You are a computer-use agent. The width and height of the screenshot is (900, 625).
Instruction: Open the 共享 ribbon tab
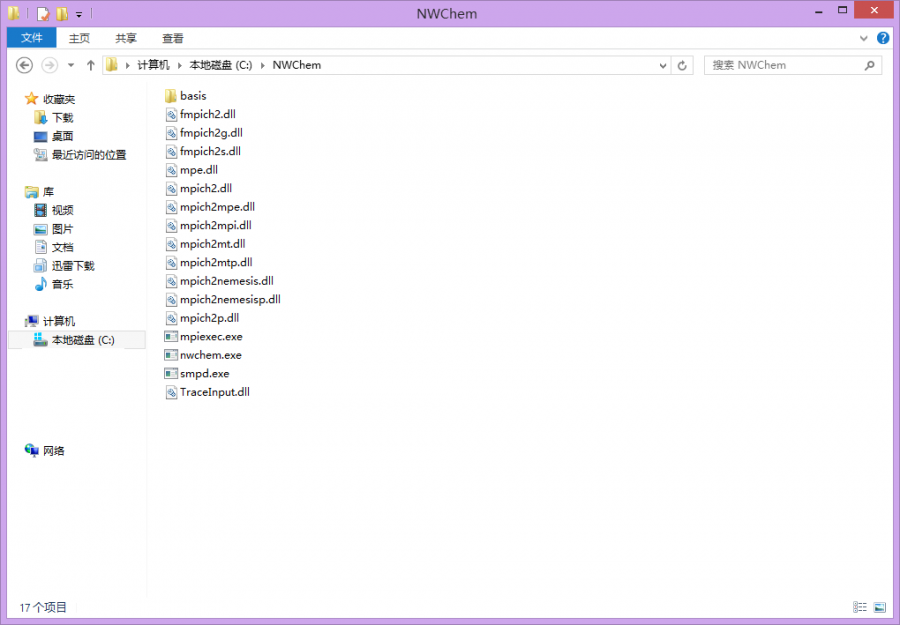[126, 38]
